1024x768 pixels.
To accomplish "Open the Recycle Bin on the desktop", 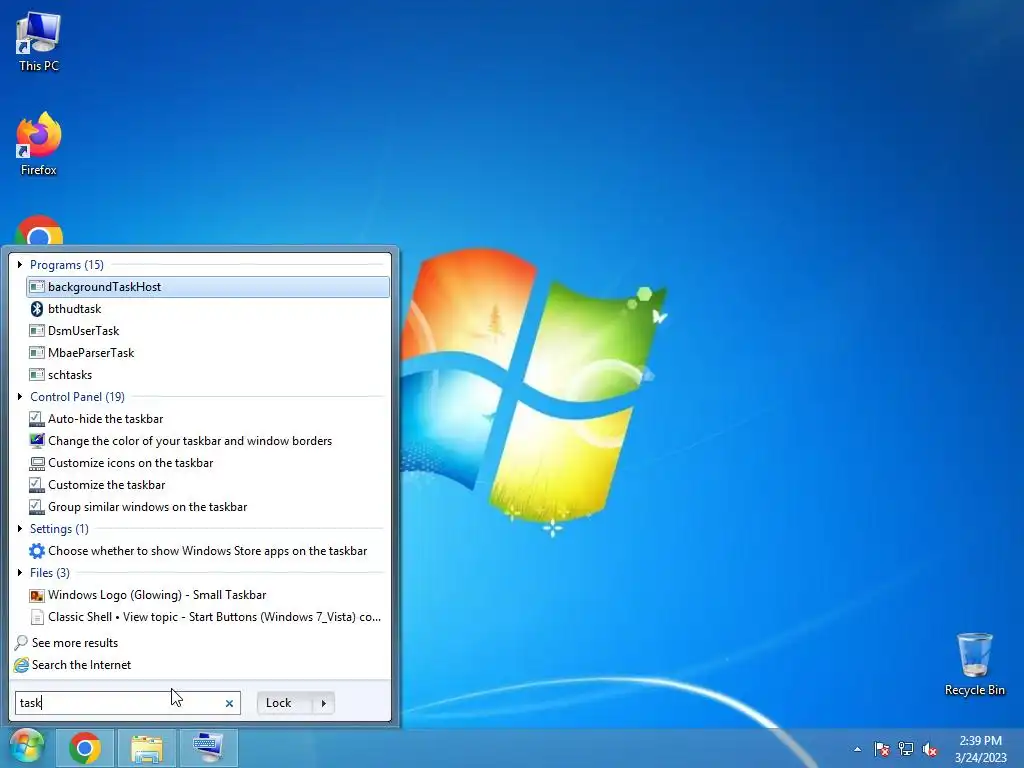I will click(974, 664).
